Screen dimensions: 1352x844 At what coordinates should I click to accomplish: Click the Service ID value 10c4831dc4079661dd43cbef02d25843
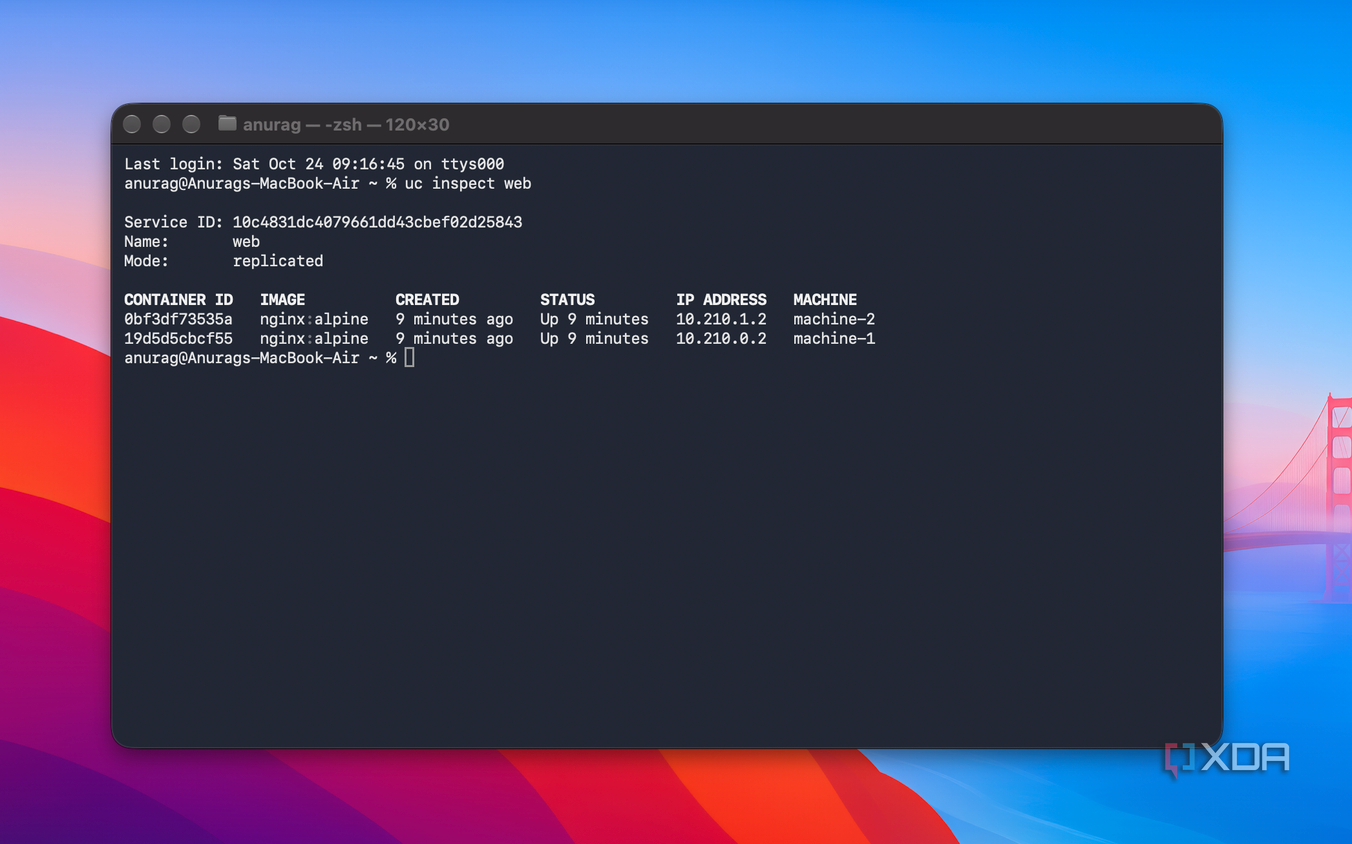click(x=377, y=222)
